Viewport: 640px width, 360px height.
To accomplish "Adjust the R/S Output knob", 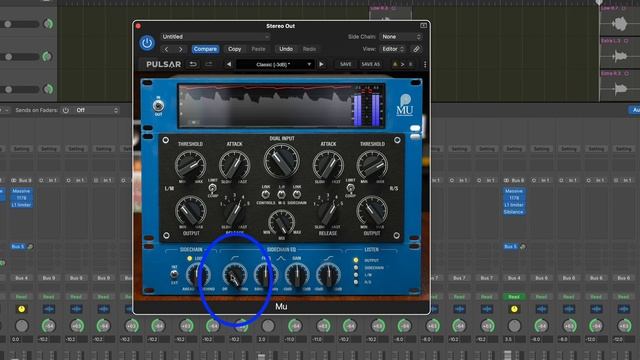I will click(x=372, y=211).
